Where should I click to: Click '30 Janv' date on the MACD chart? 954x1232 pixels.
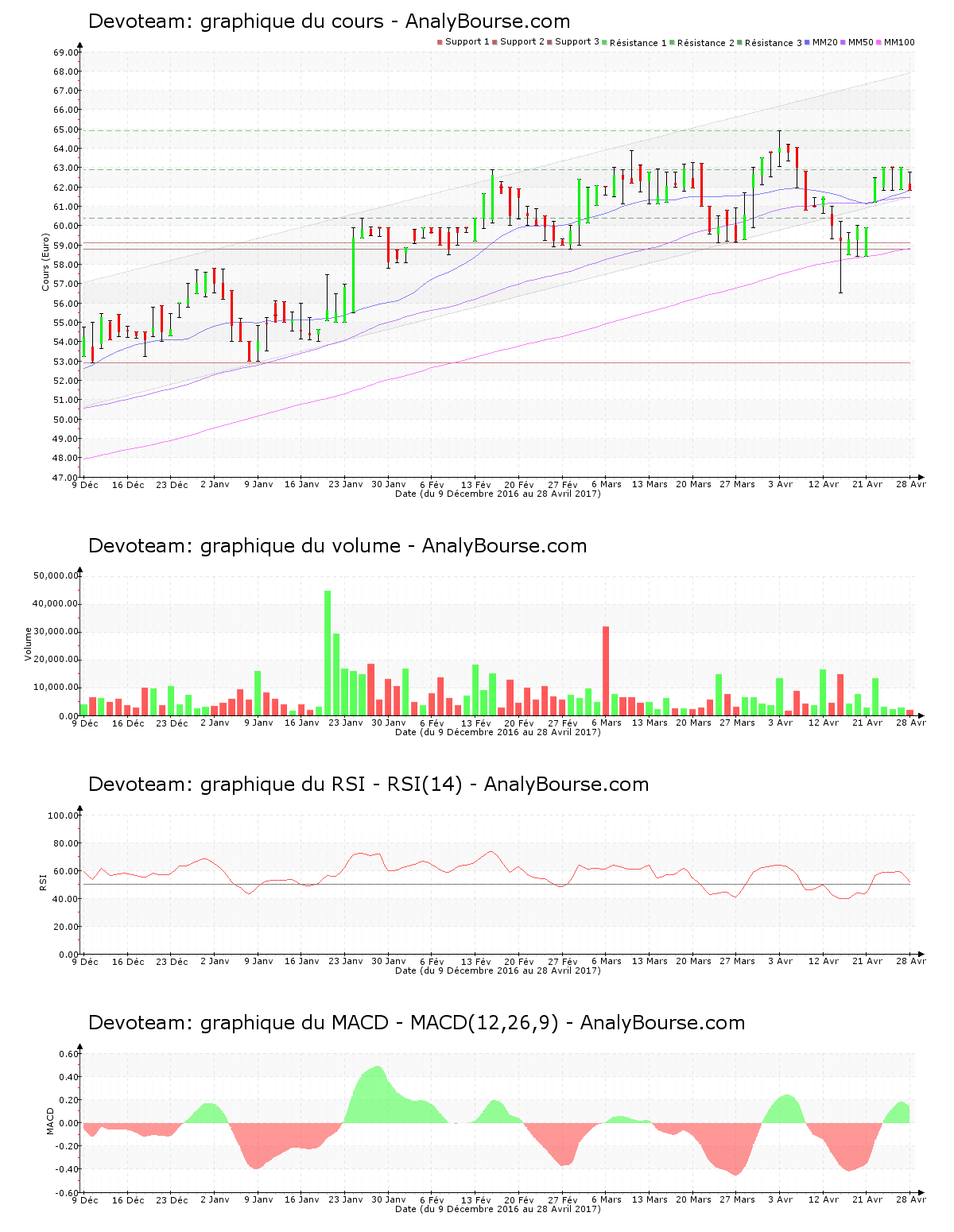point(389,1200)
